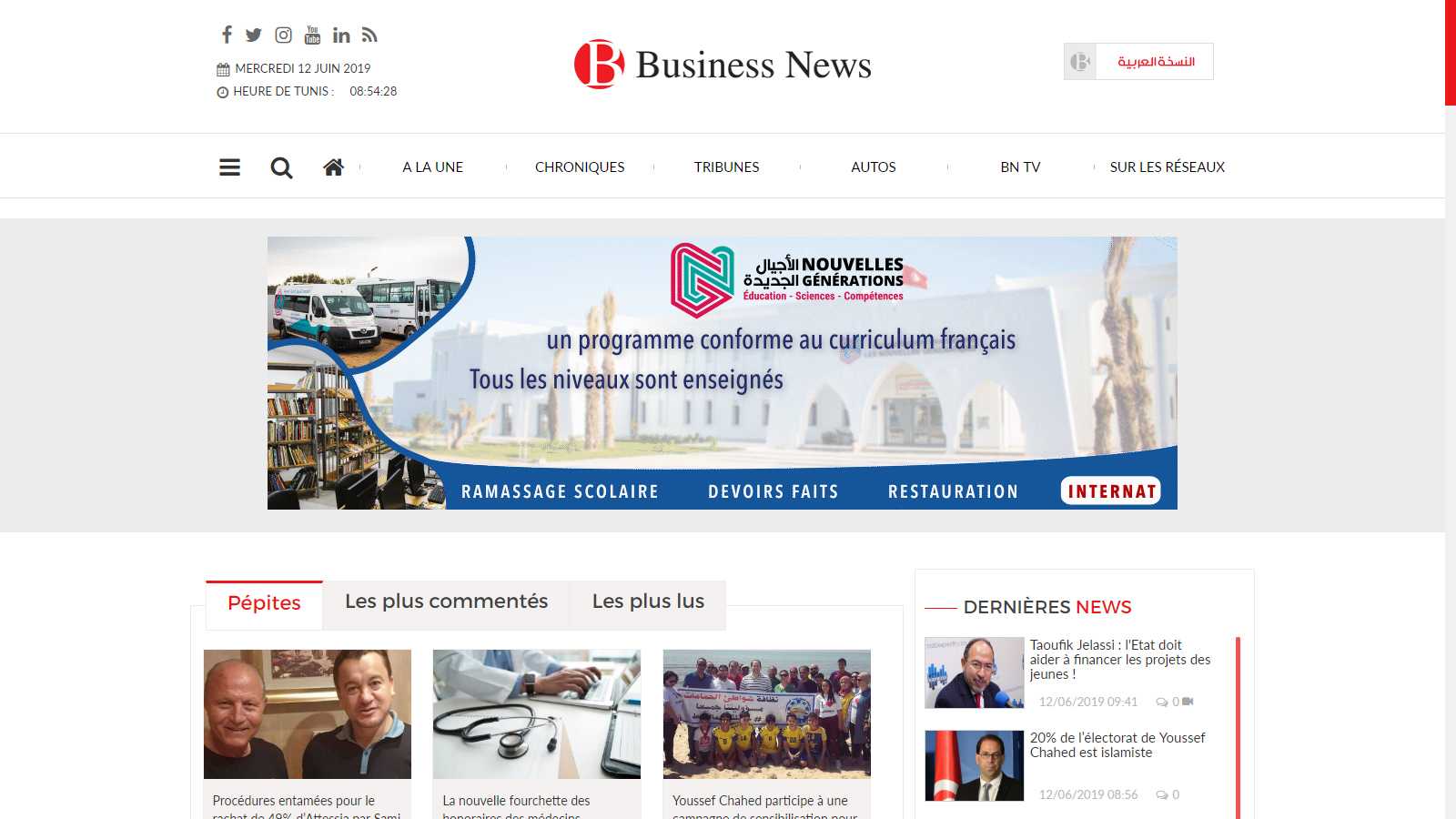Screen dimensions: 1456x819
Task: Subscribe via the RSS feed icon
Action: (369, 35)
